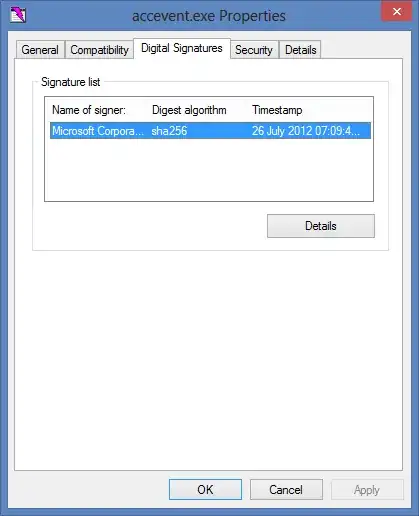Click empty area in signature list box
This screenshot has height=516, width=419.
209,169
